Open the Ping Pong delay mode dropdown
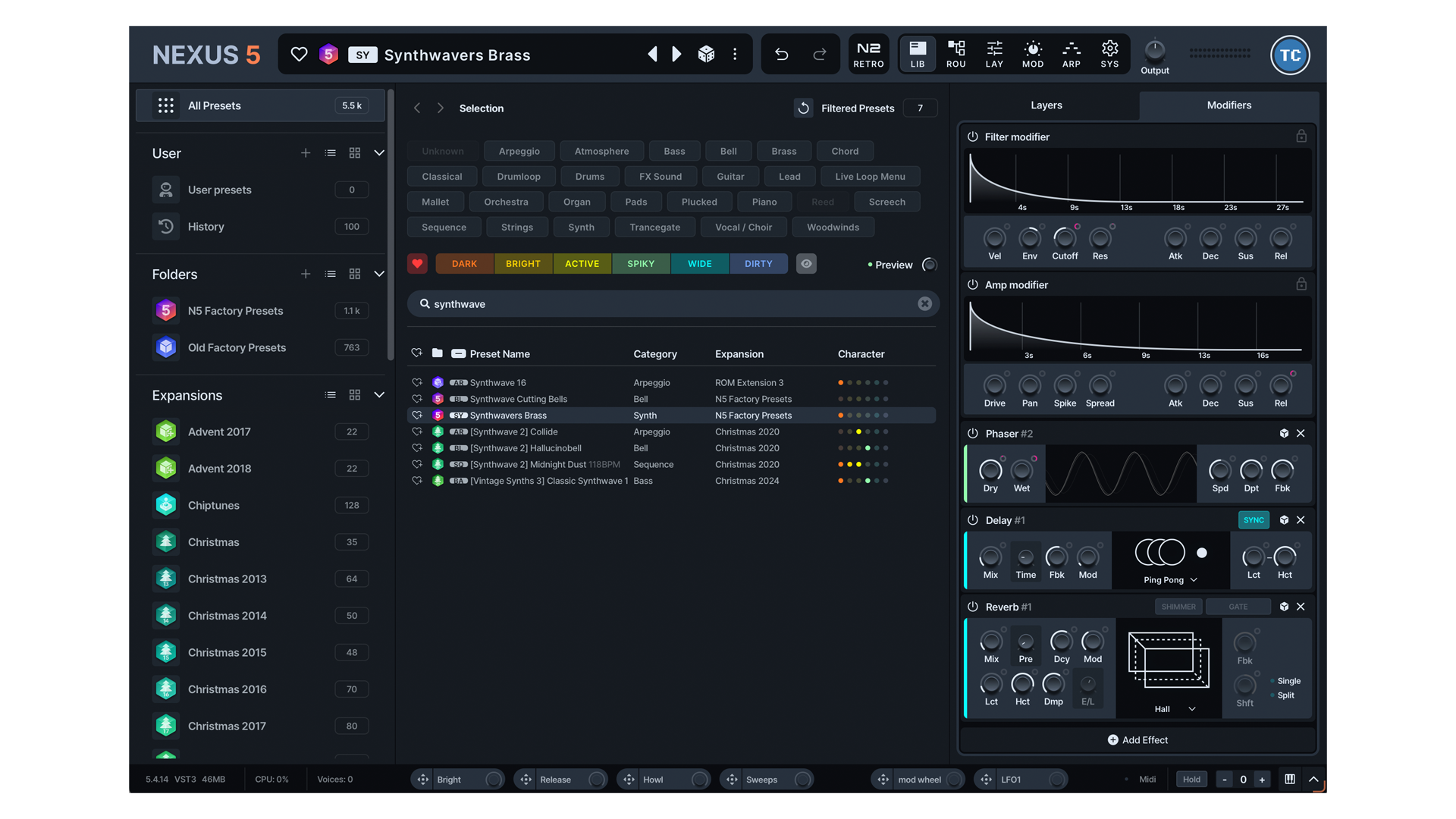This screenshot has width=1456, height=819. coord(1171,580)
